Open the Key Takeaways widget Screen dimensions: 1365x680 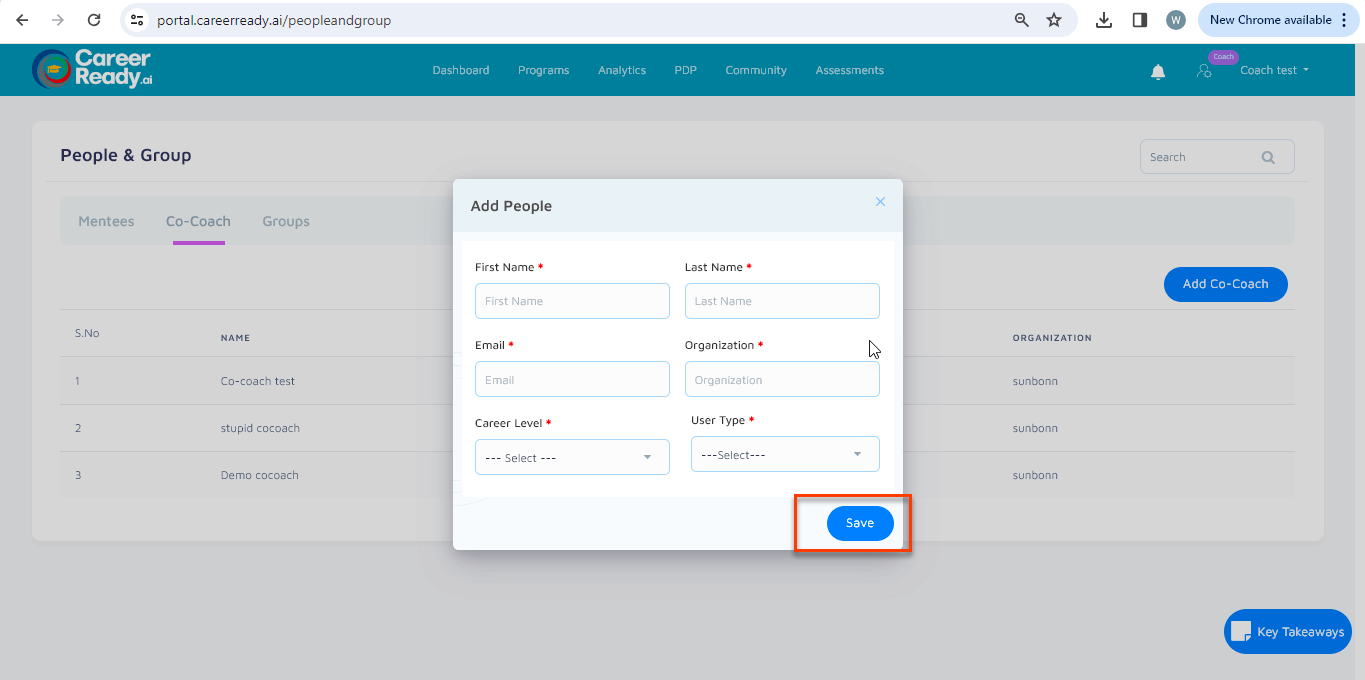[x=1288, y=632]
